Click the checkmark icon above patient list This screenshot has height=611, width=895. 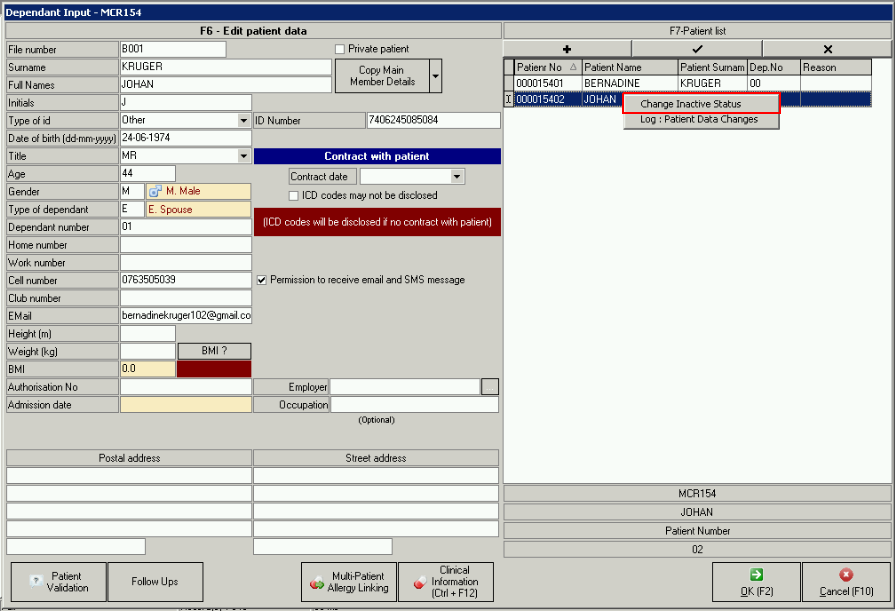pos(697,49)
